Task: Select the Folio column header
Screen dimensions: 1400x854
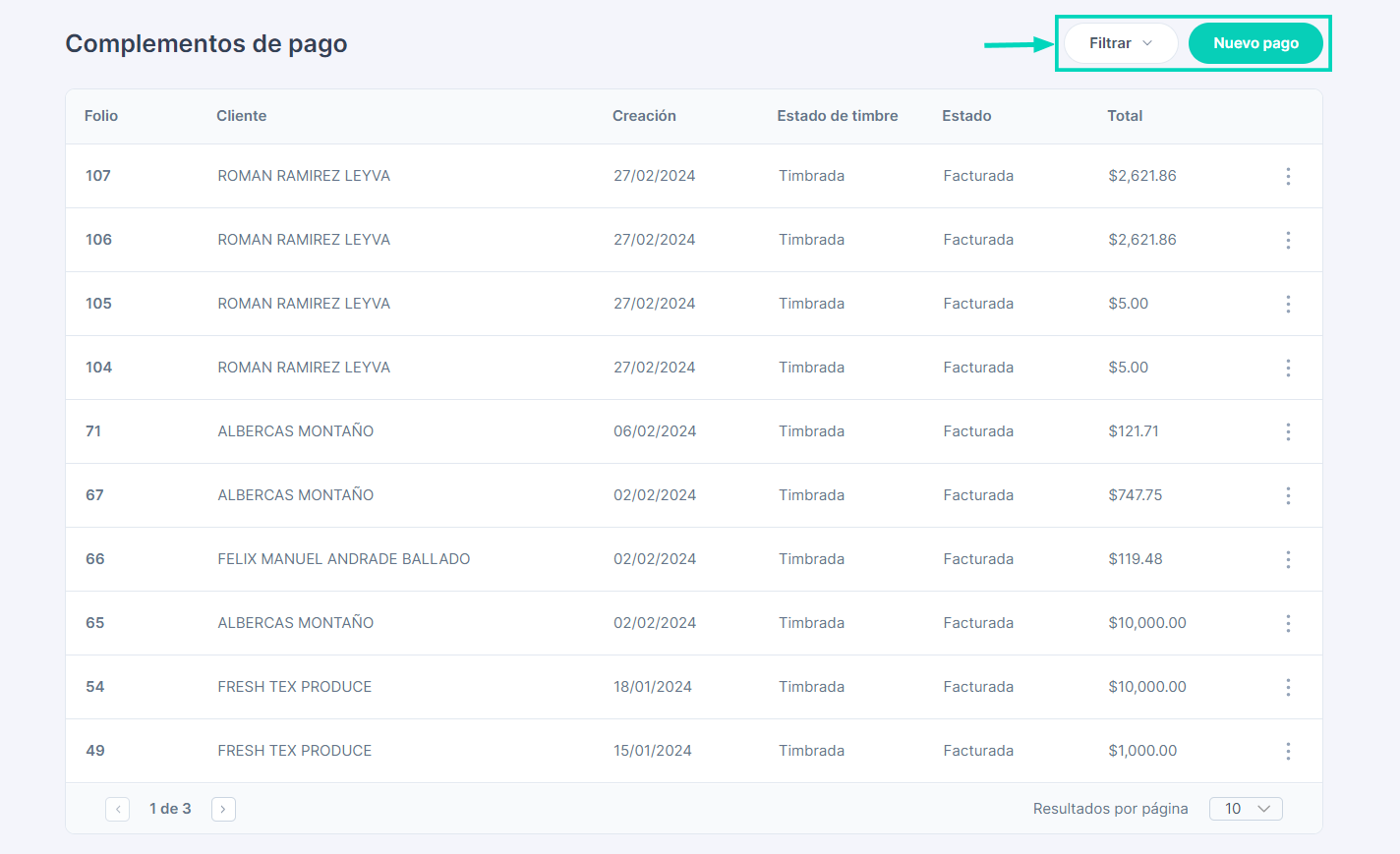Action: tap(101, 116)
